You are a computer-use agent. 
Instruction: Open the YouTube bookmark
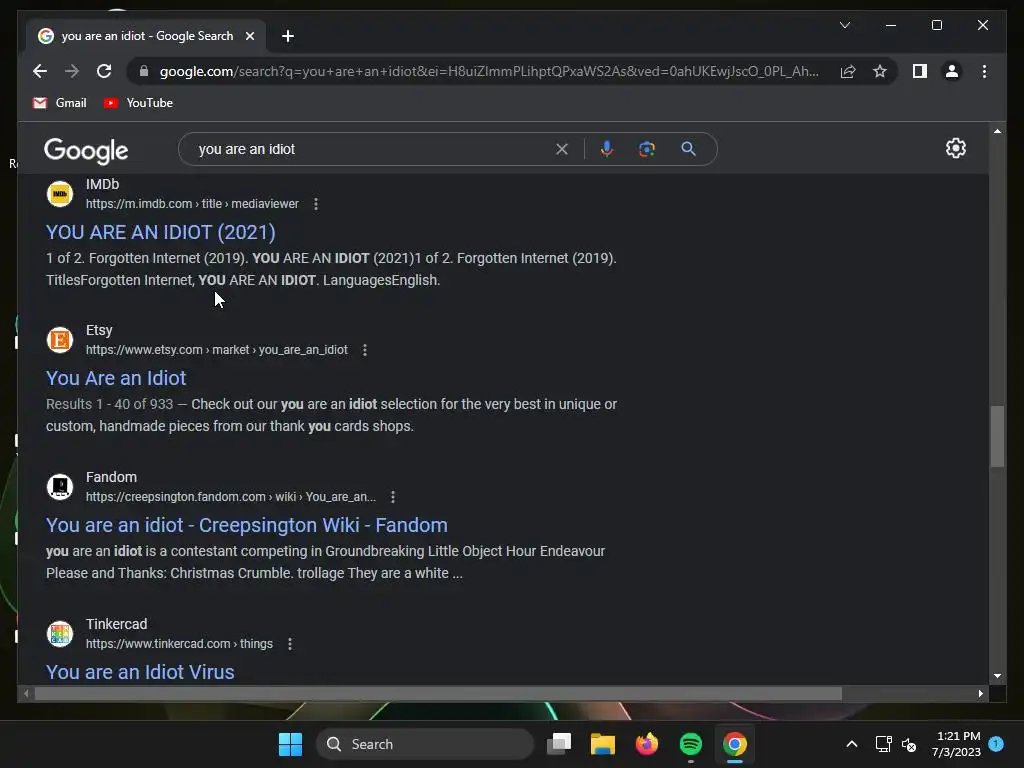coord(138,103)
